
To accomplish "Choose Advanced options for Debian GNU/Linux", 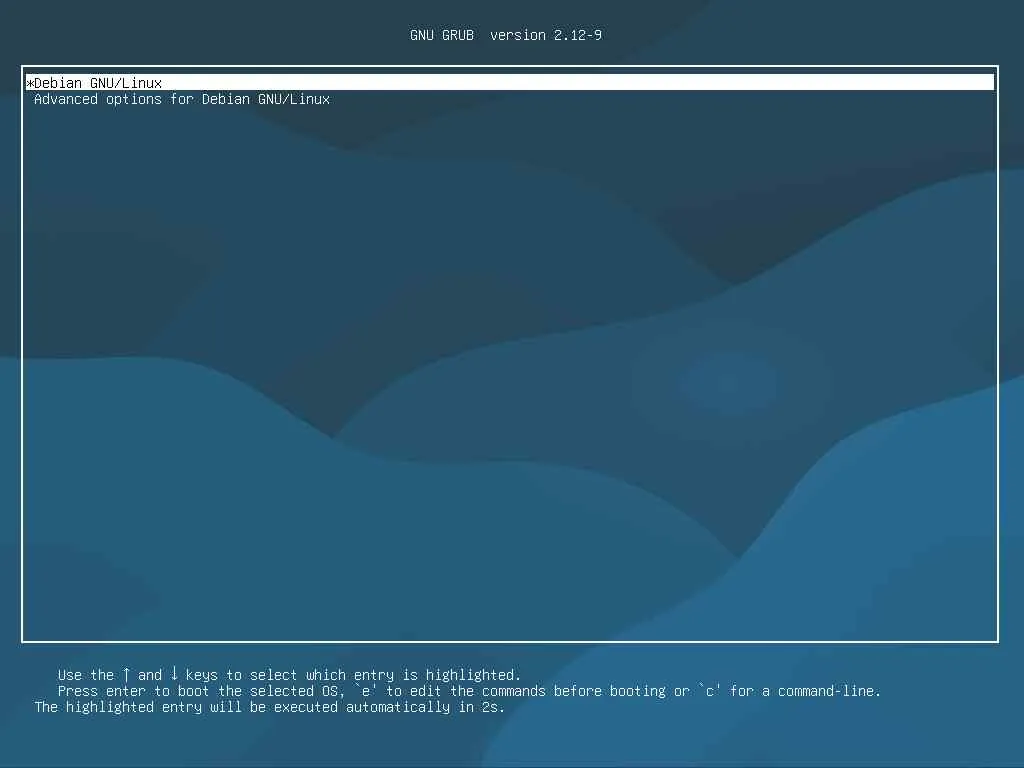I will point(182,99).
